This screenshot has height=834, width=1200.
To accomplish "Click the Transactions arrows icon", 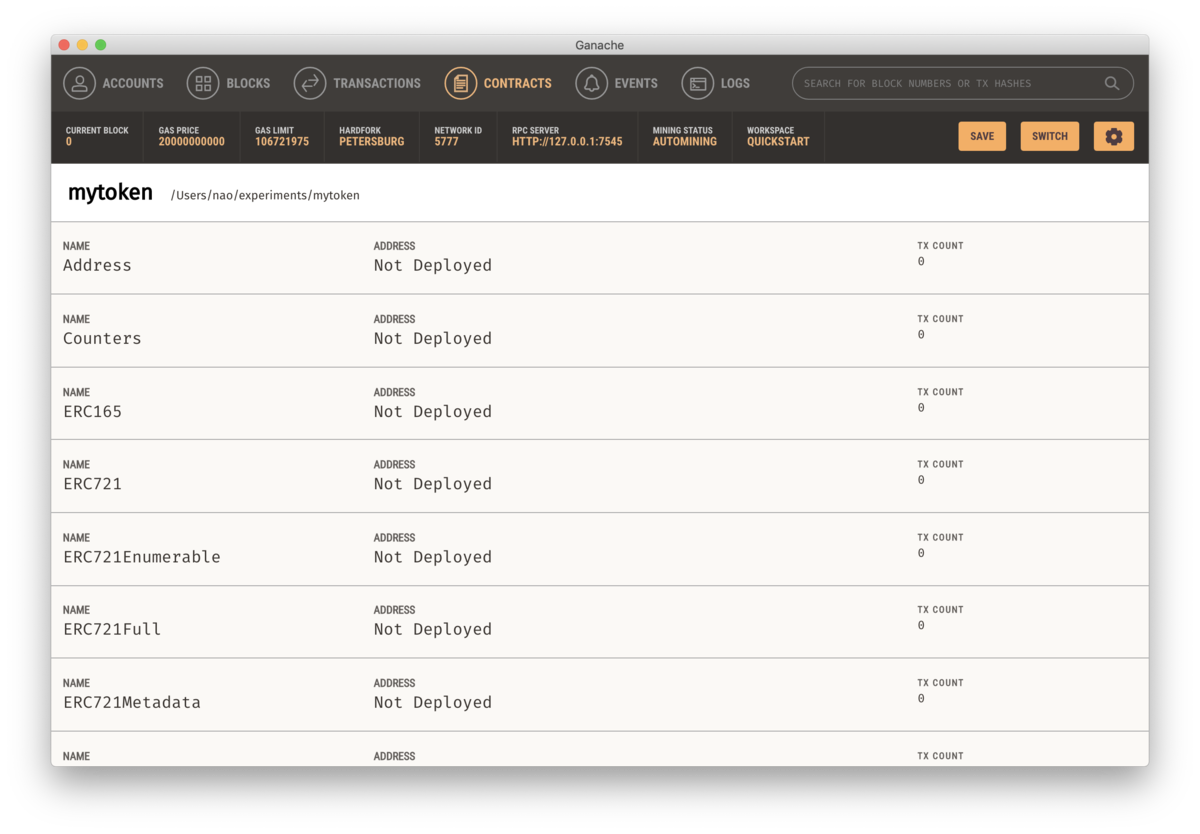I will point(310,83).
